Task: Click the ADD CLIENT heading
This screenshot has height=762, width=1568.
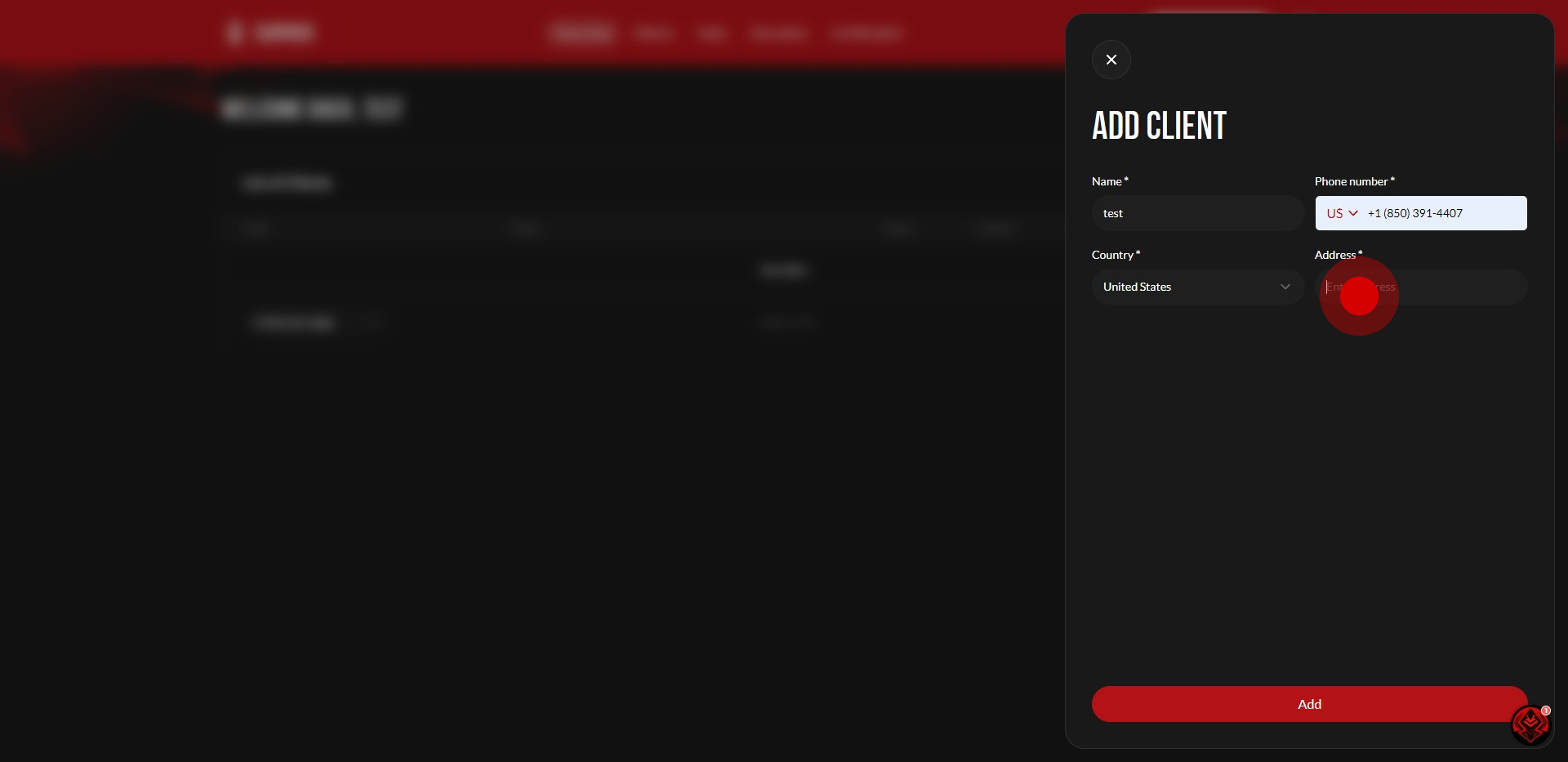Action: [1159, 126]
